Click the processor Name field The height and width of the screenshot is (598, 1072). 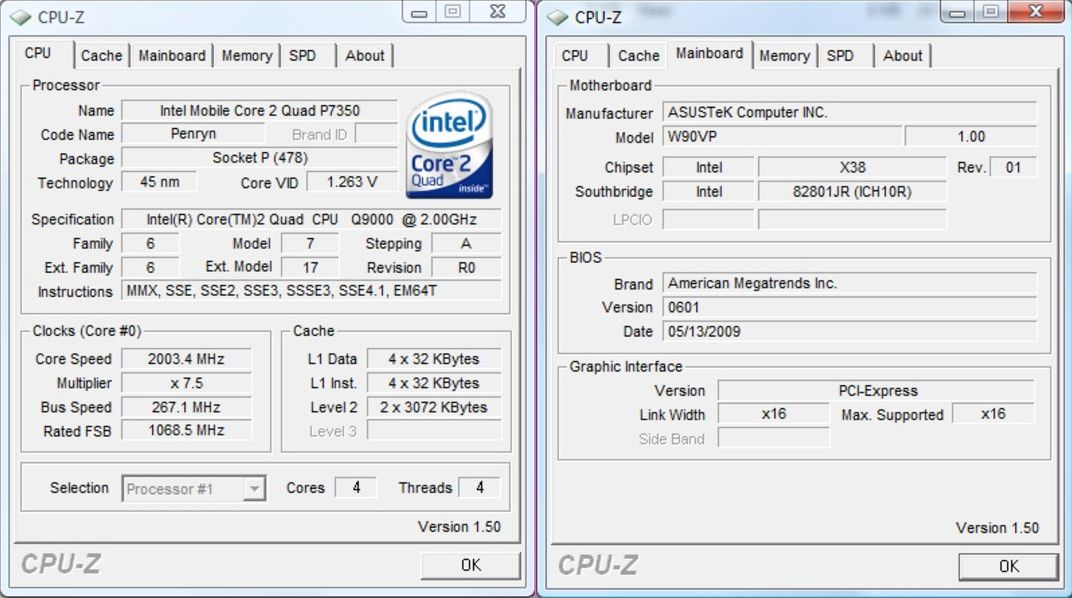(259, 111)
